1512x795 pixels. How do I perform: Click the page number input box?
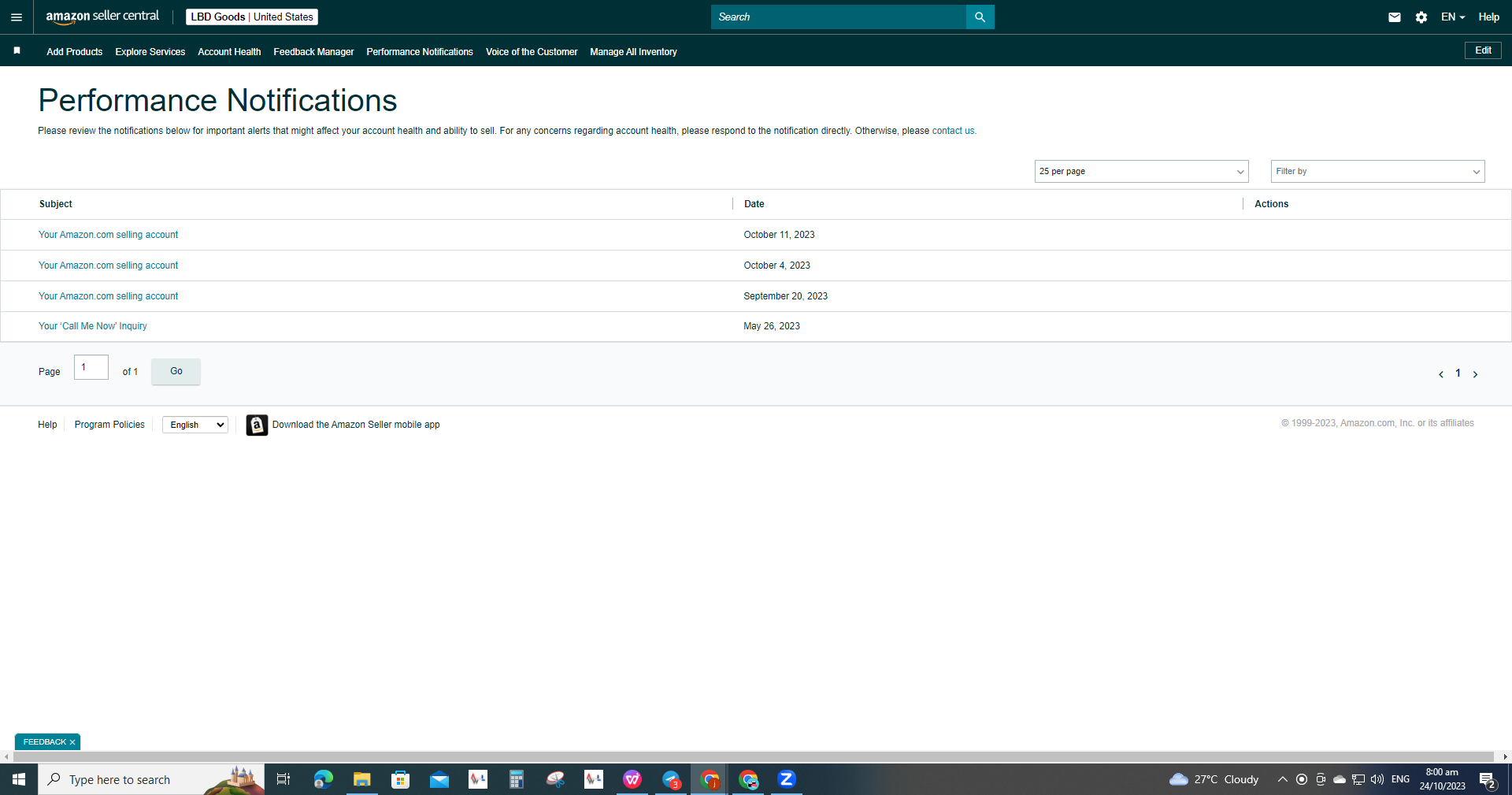pyautogui.click(x=91, y=367)
